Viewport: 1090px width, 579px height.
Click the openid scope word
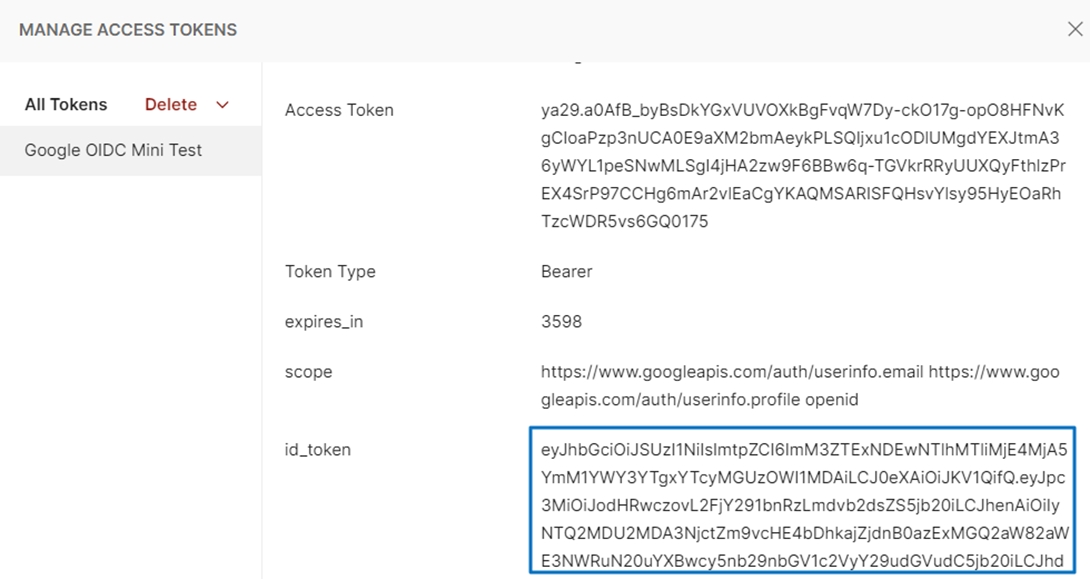(833, 400)
